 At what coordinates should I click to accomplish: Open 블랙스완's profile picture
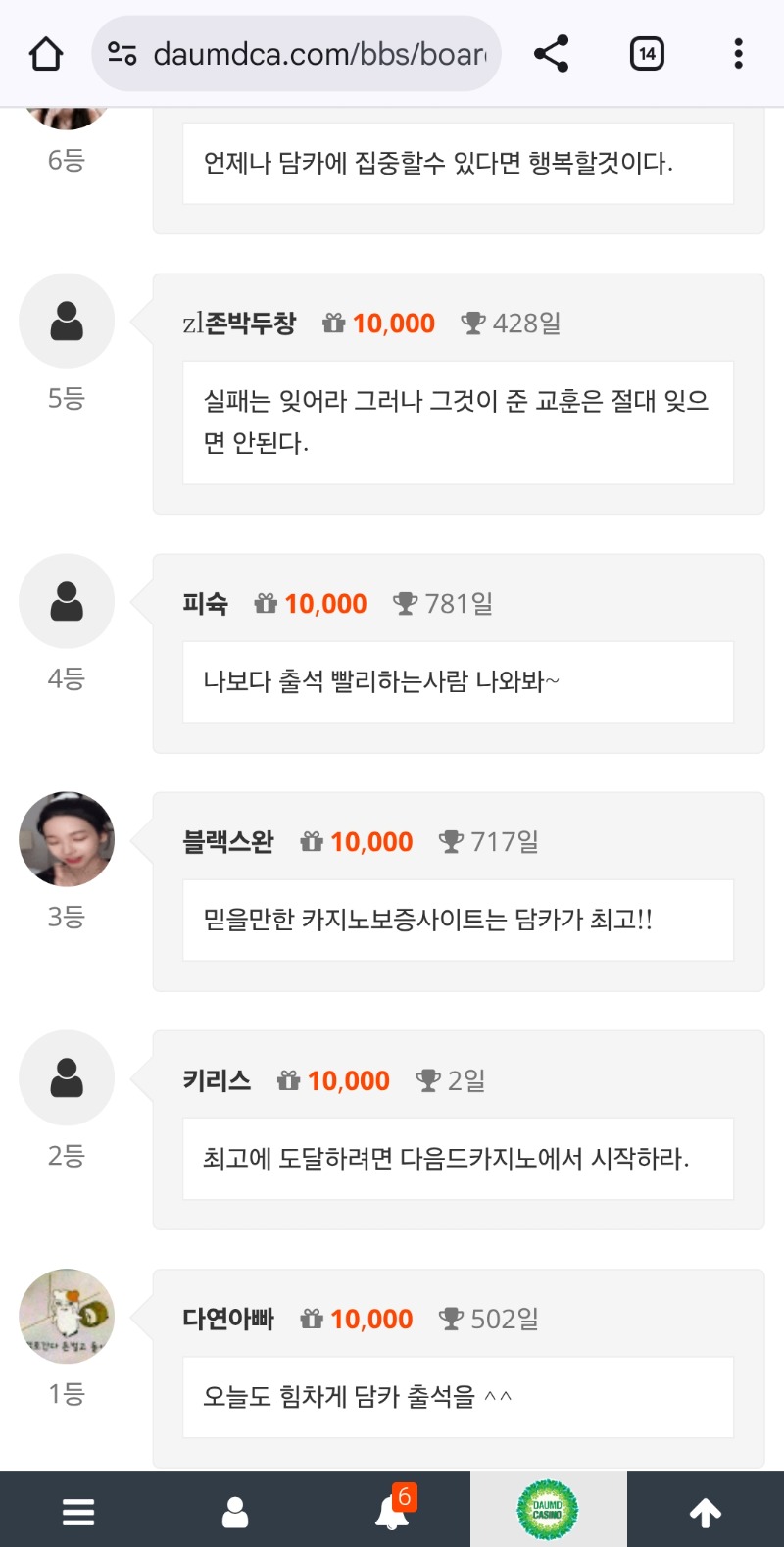click(66, 839)
